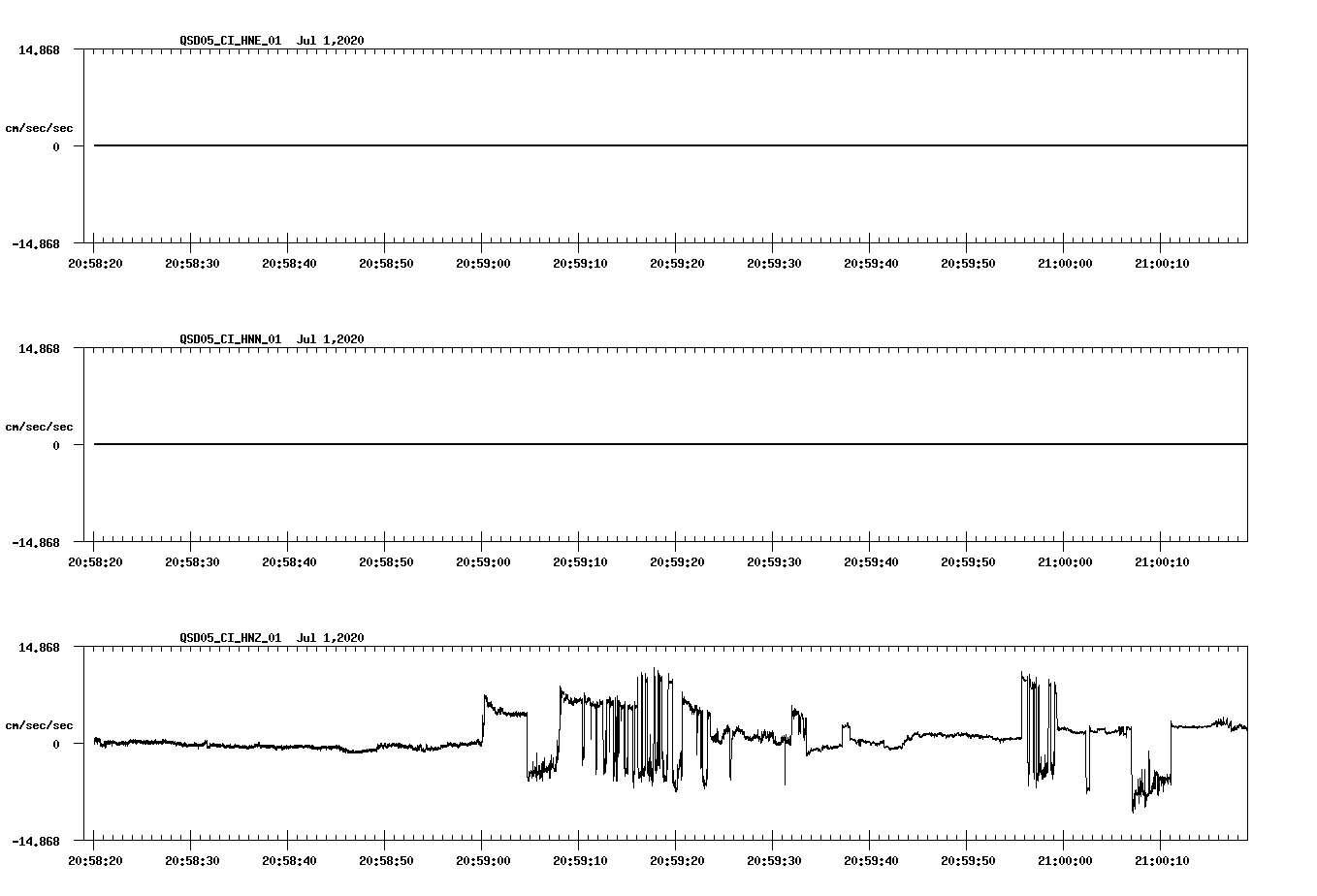Click the 20:59:40 time label under HNE plot

pos(871,263)
